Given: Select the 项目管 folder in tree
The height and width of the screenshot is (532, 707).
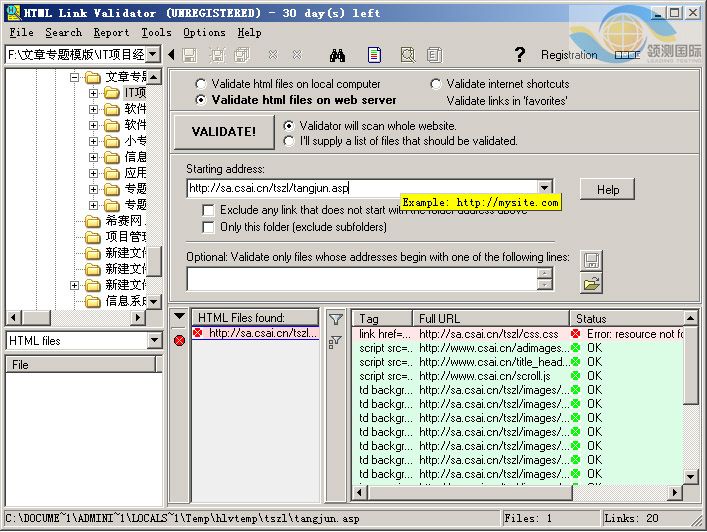Looking at the screenshot, I should pos(125,237).
